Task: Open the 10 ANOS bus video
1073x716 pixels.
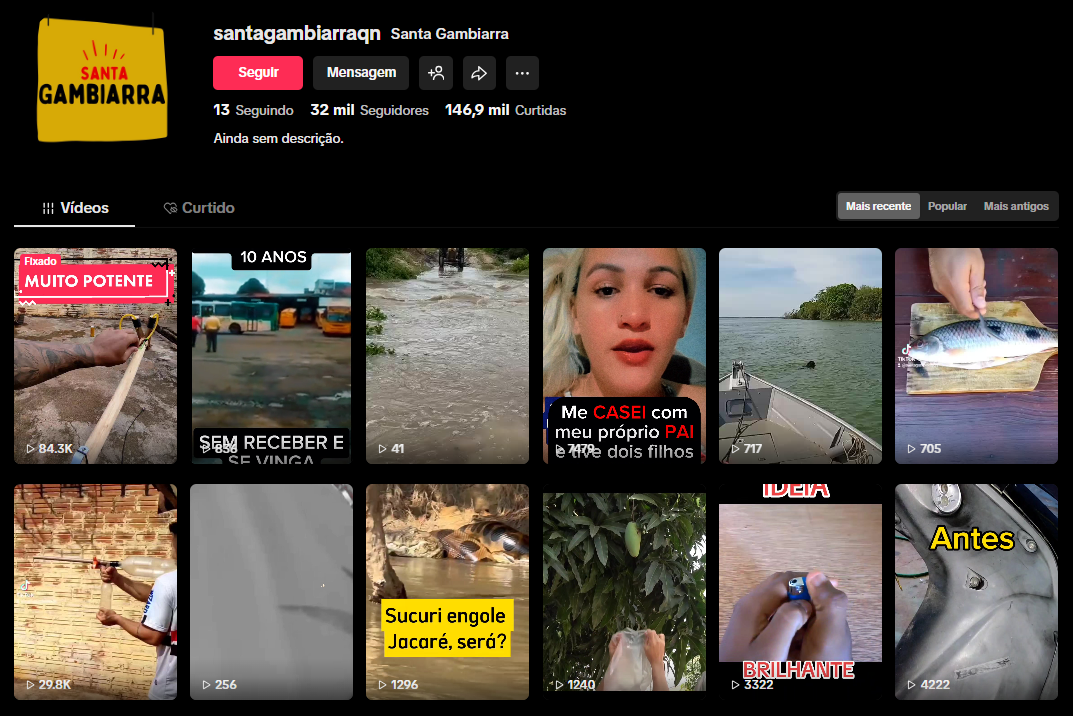Action: tap(272, 356)
